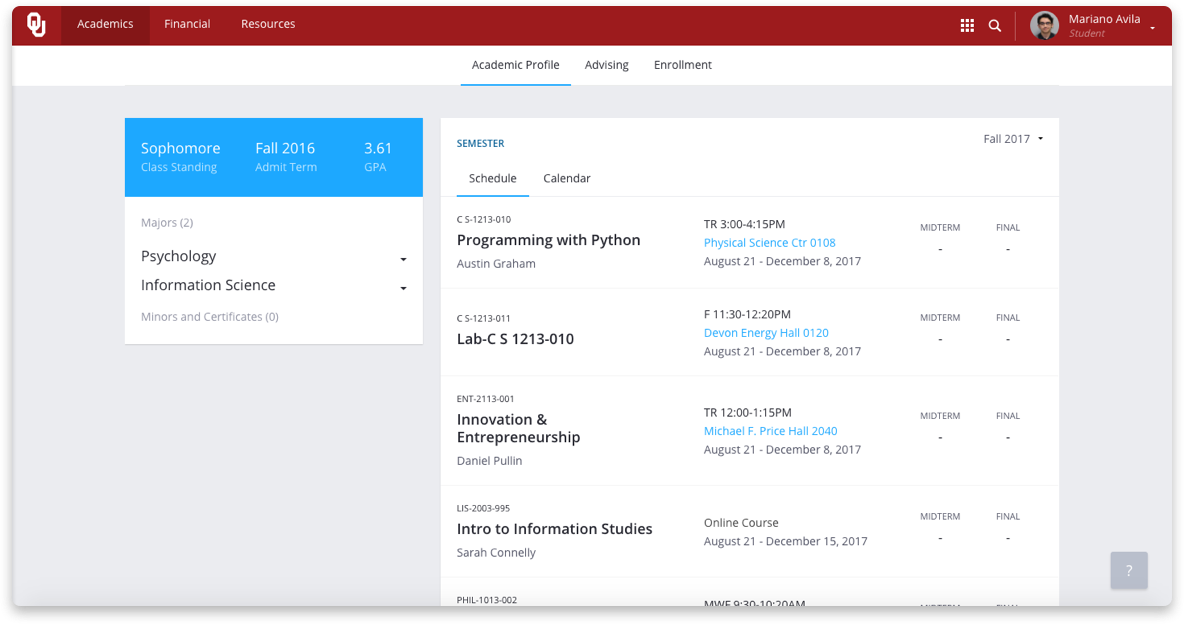1184x624 pixels.
Task: Click the Lab-C S 1213-010 course title
Action: (515, 339)
